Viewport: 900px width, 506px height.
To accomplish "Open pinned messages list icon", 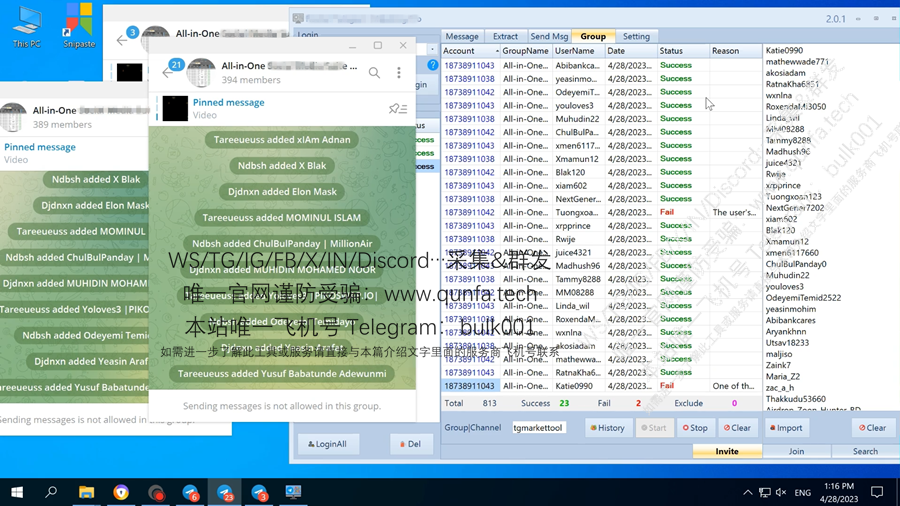I will coord(398,108).
